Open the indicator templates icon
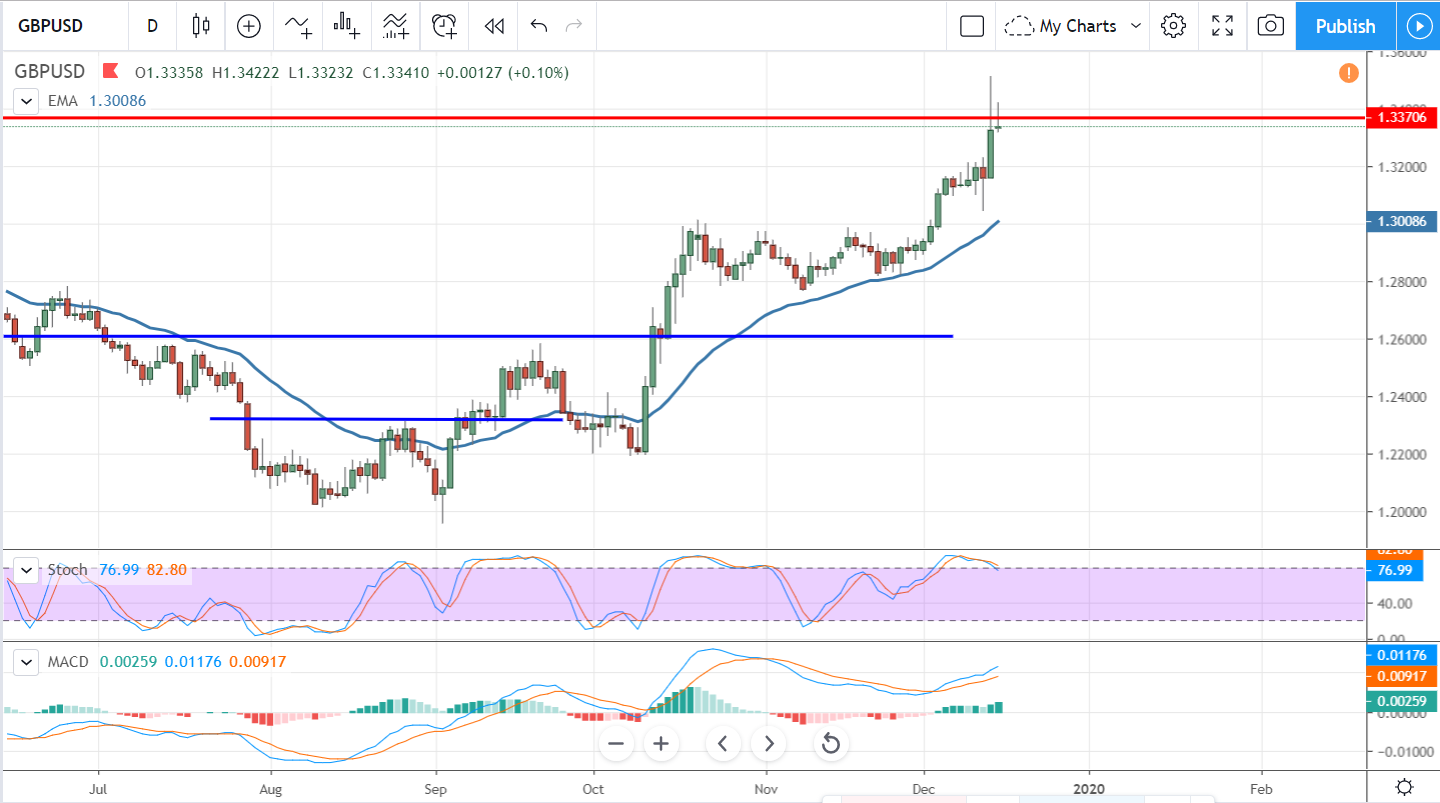Screen dimensions: 1440x803 coord(395,26)
